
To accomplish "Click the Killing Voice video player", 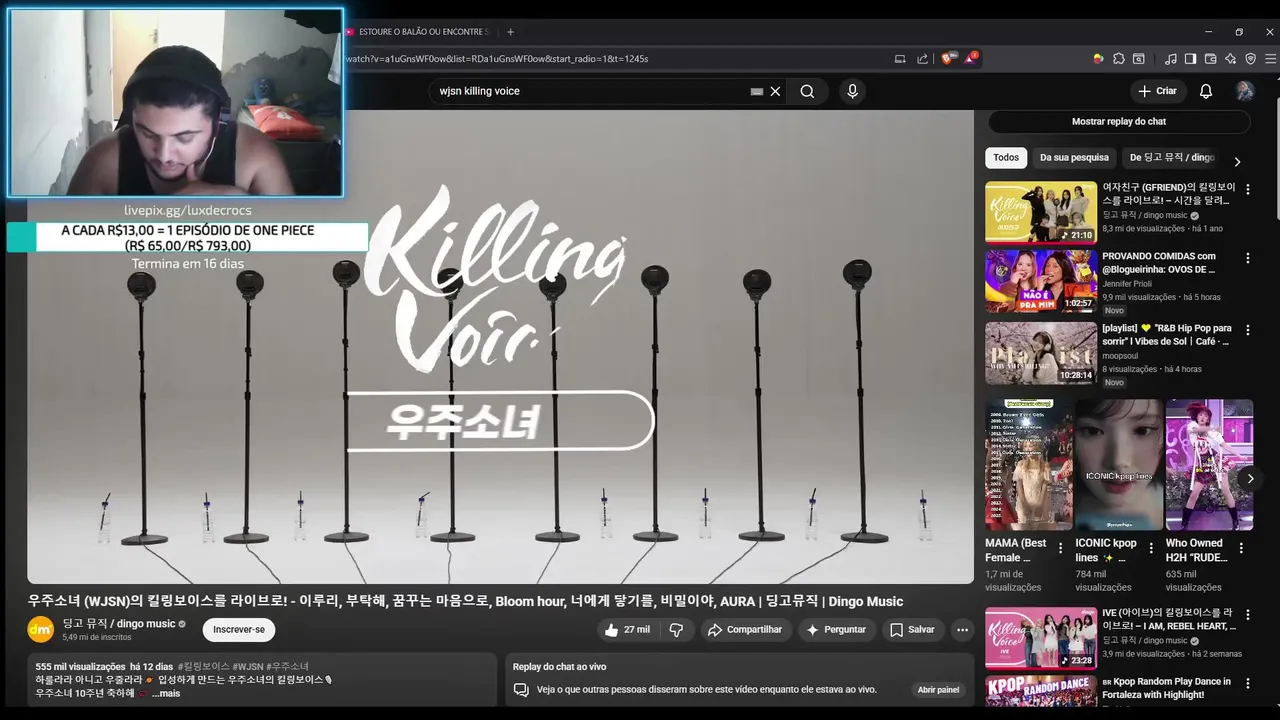I will tap(500, 347).
